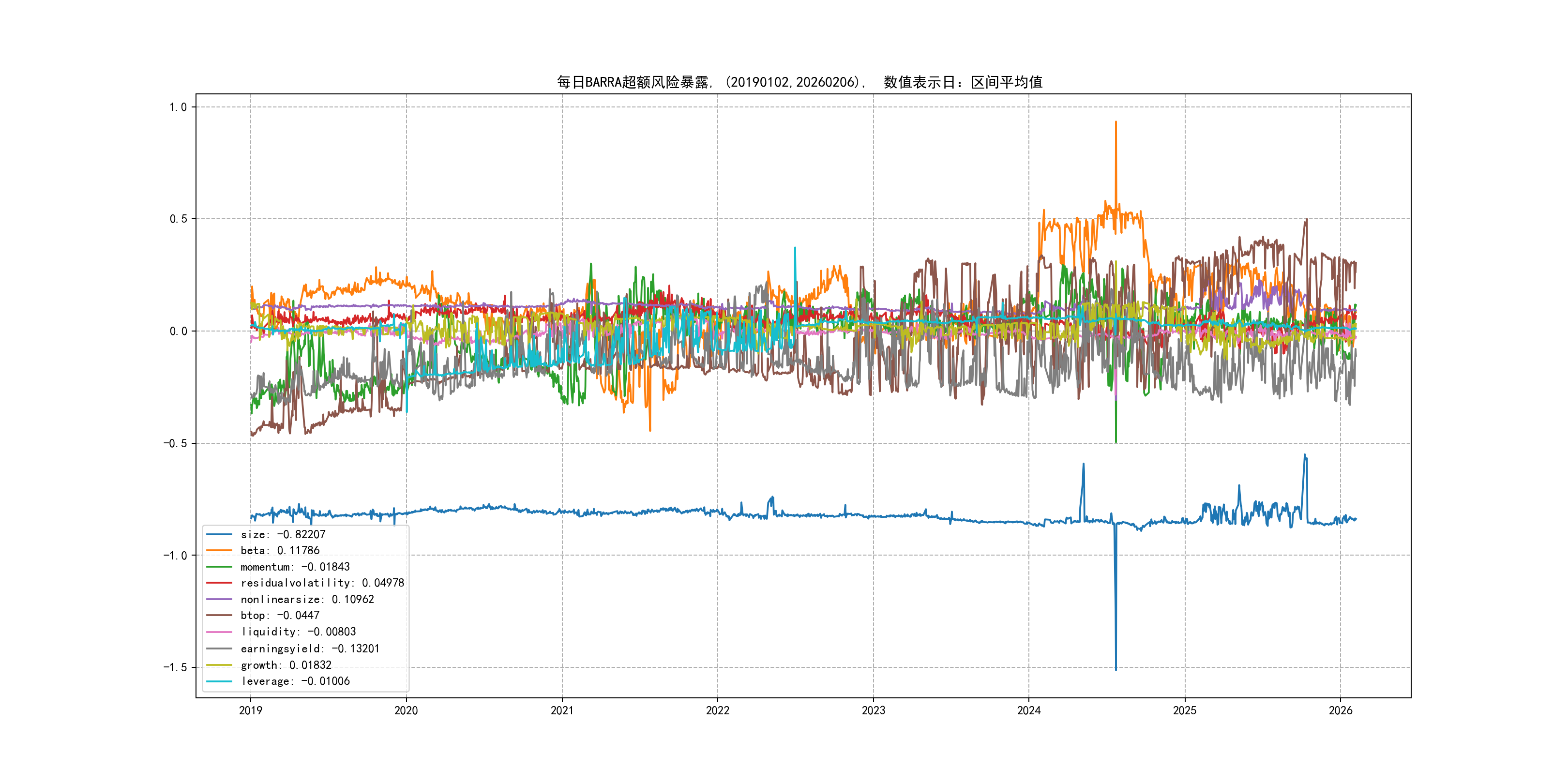Screen dimensions: 1568x784
Task: Click the 'liquidity: -0.00803' legend entry
Action: [298, 632]
